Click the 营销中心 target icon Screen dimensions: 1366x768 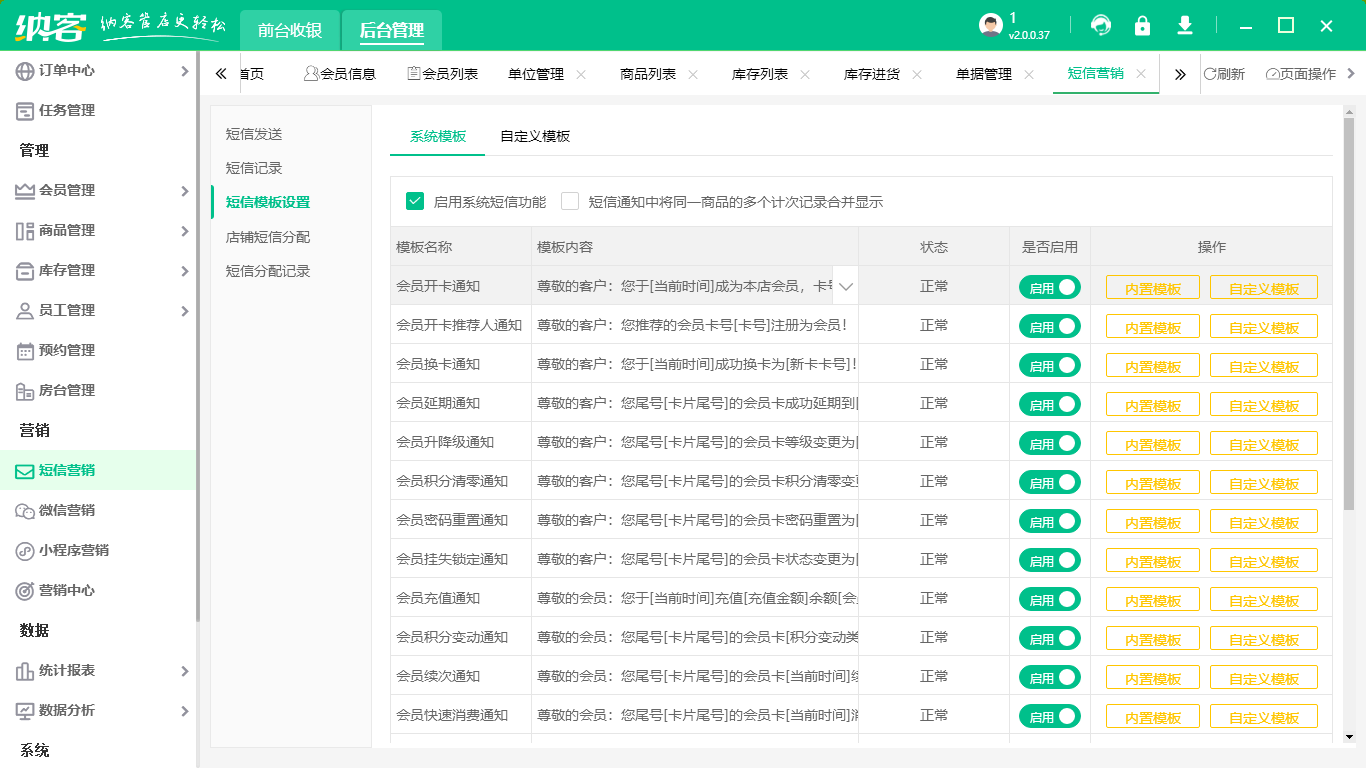[x=22, y=589]
